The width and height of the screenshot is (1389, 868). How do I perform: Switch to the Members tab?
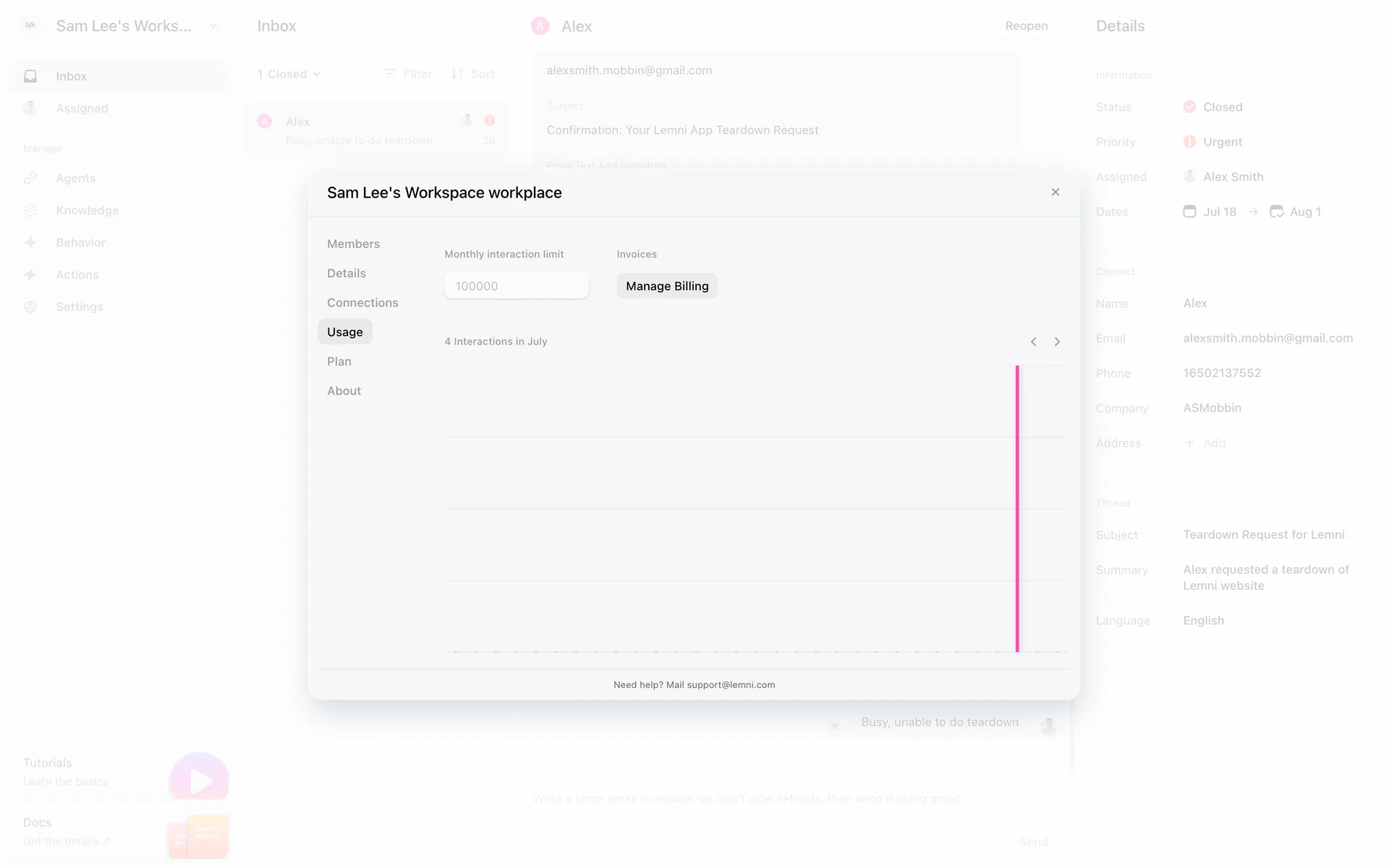coord(353,244)
